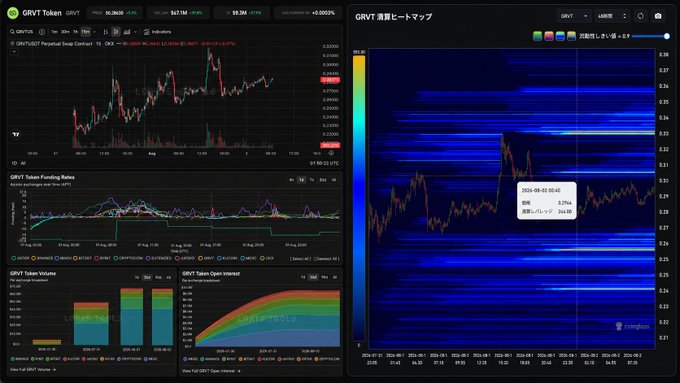Viewport: 680px width, 383px height.
Task: Click the GRVT Token logo icon
Action: click(13, 13)
